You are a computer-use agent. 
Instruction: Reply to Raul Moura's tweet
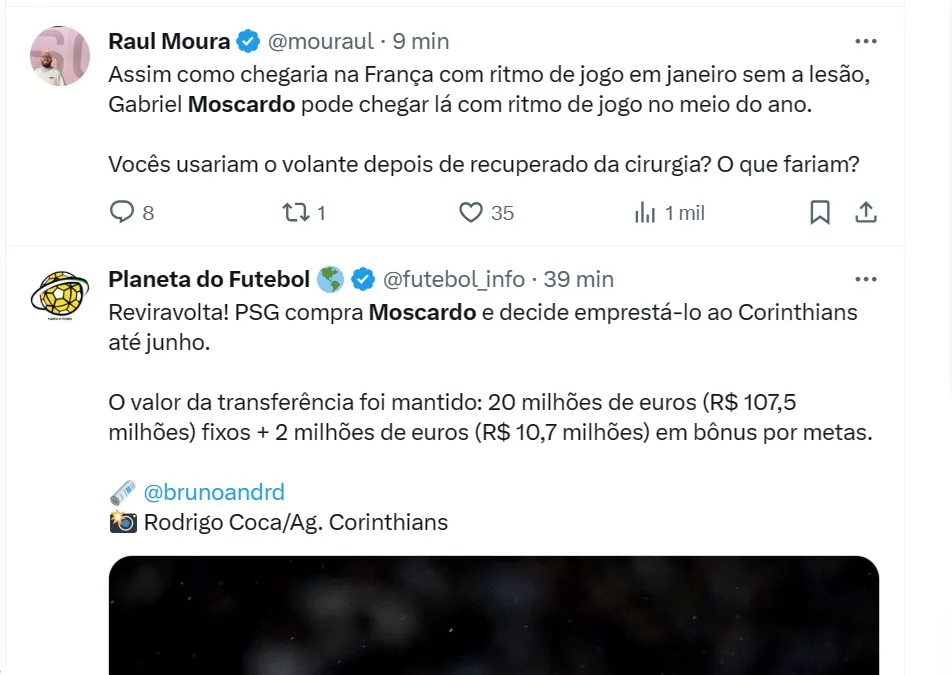[122, 212]
